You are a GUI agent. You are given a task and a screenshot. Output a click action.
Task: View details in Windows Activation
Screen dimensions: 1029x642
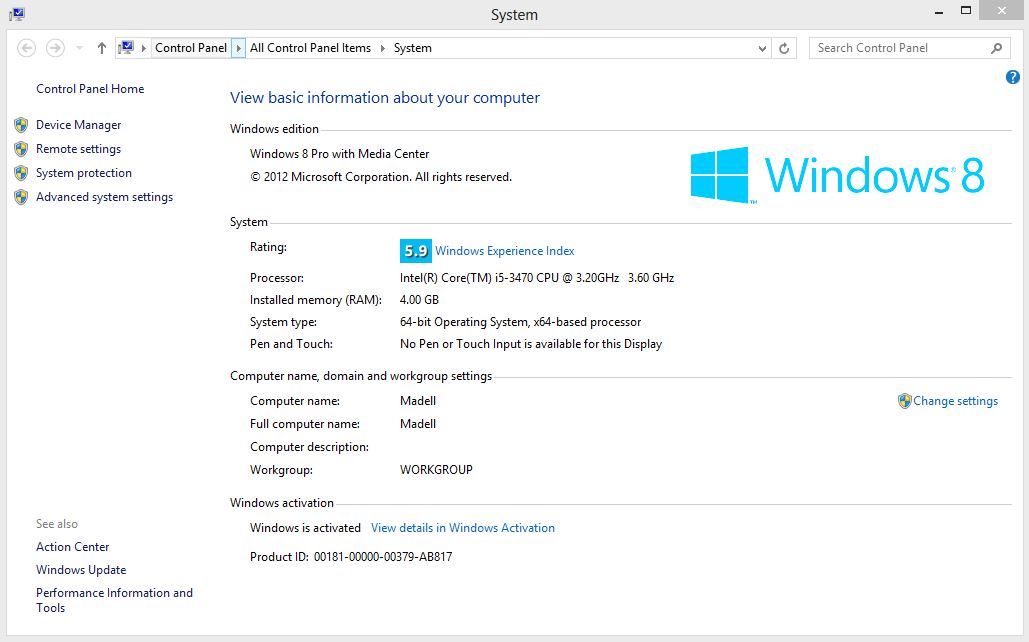pos(463,527)
